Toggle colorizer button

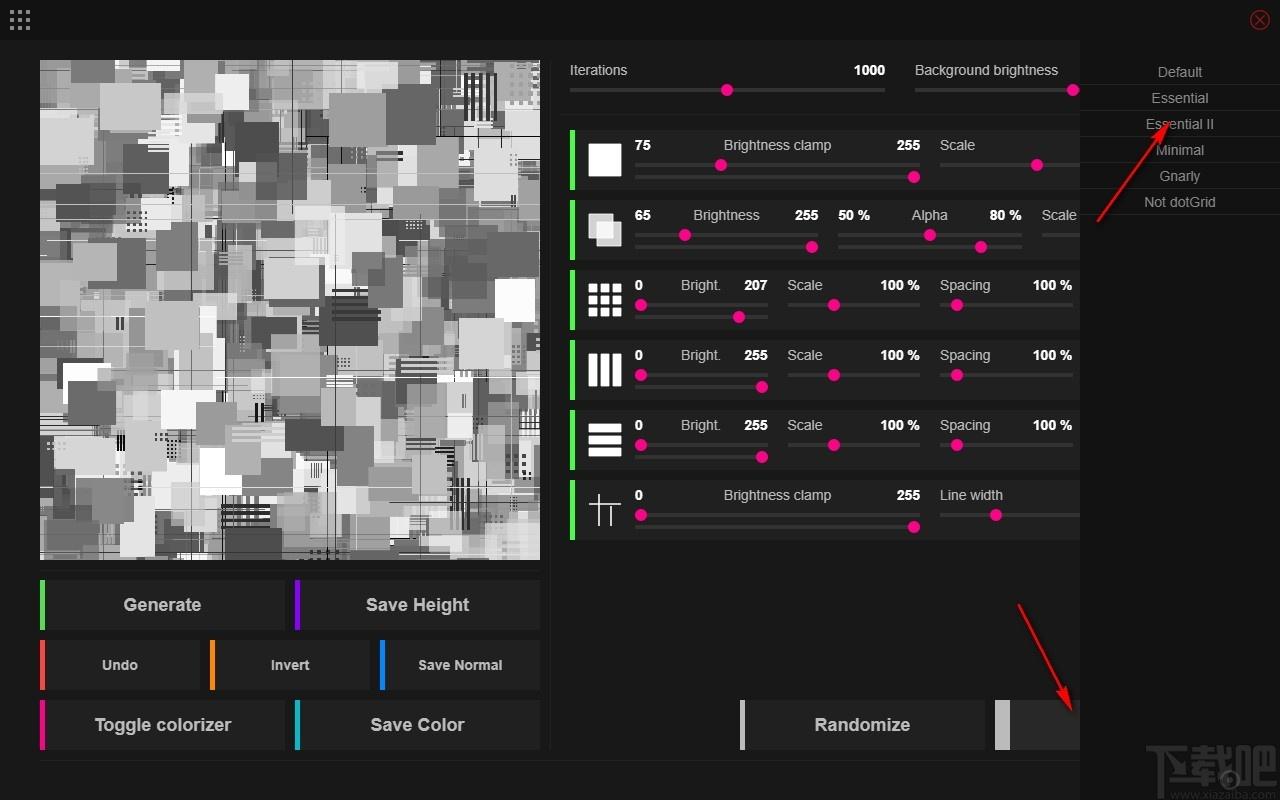(x=162, y=725)
